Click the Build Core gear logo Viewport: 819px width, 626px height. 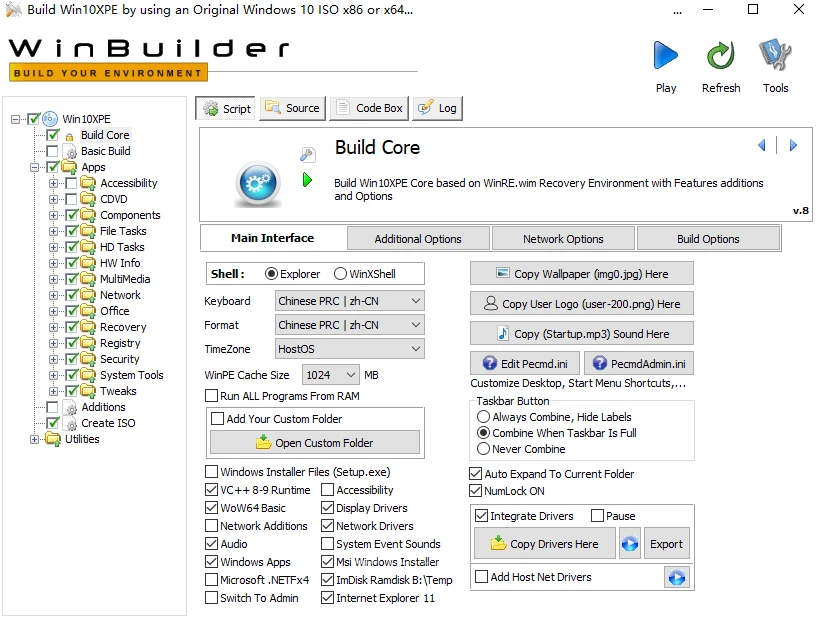[258, 183]
